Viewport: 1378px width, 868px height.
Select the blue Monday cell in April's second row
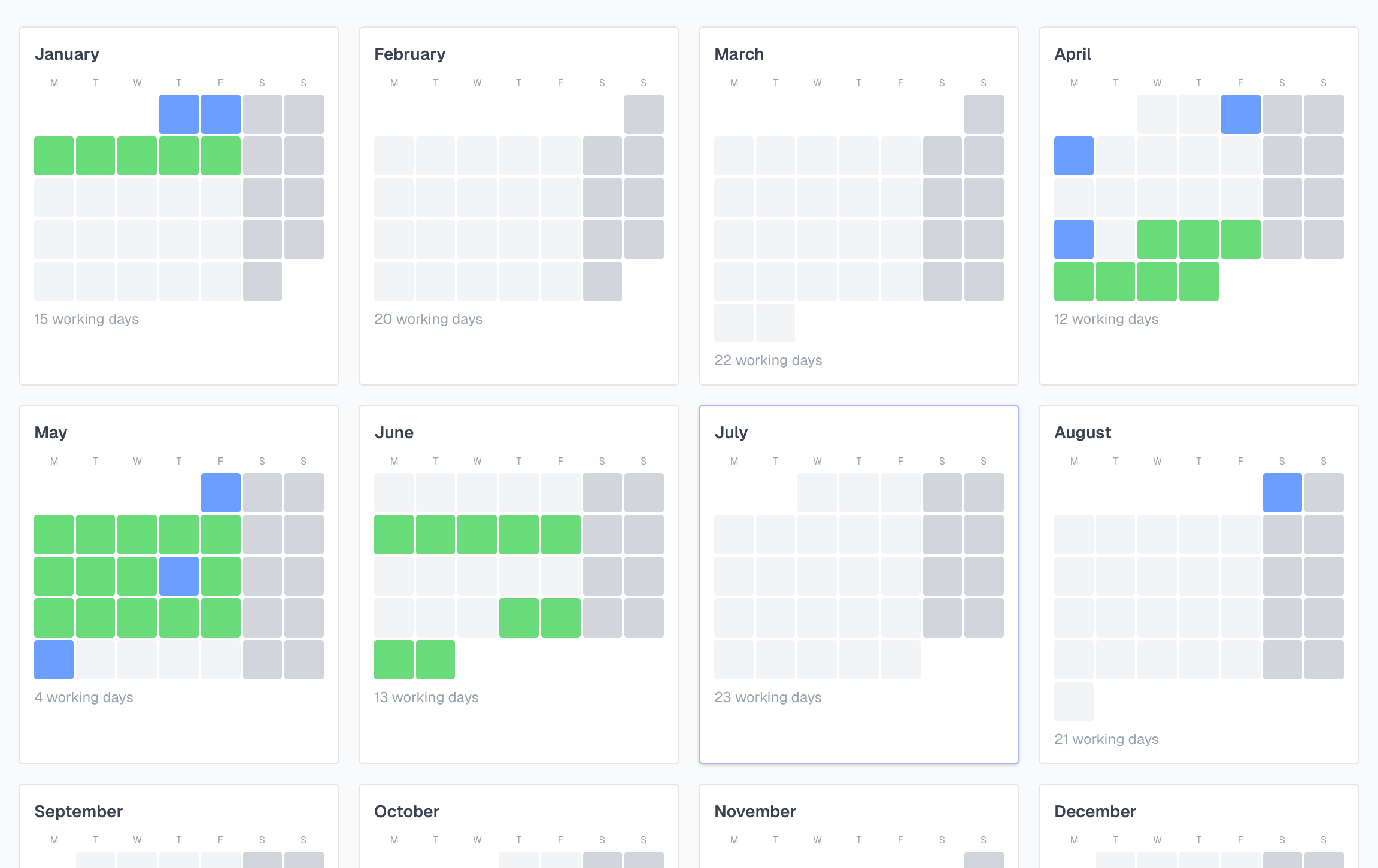[x=1073, y=156]
